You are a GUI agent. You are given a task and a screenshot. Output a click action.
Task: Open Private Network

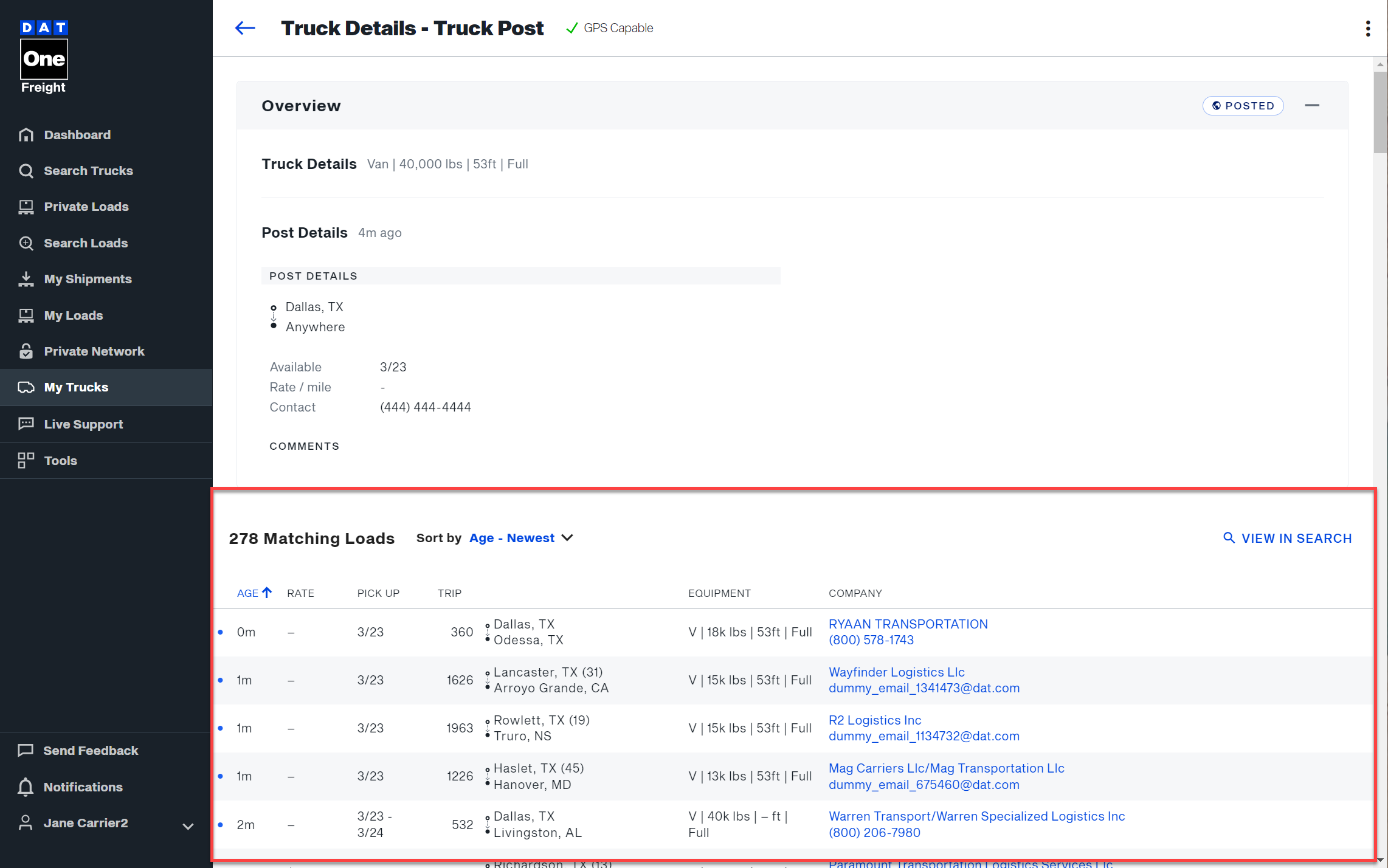(94, 351)
